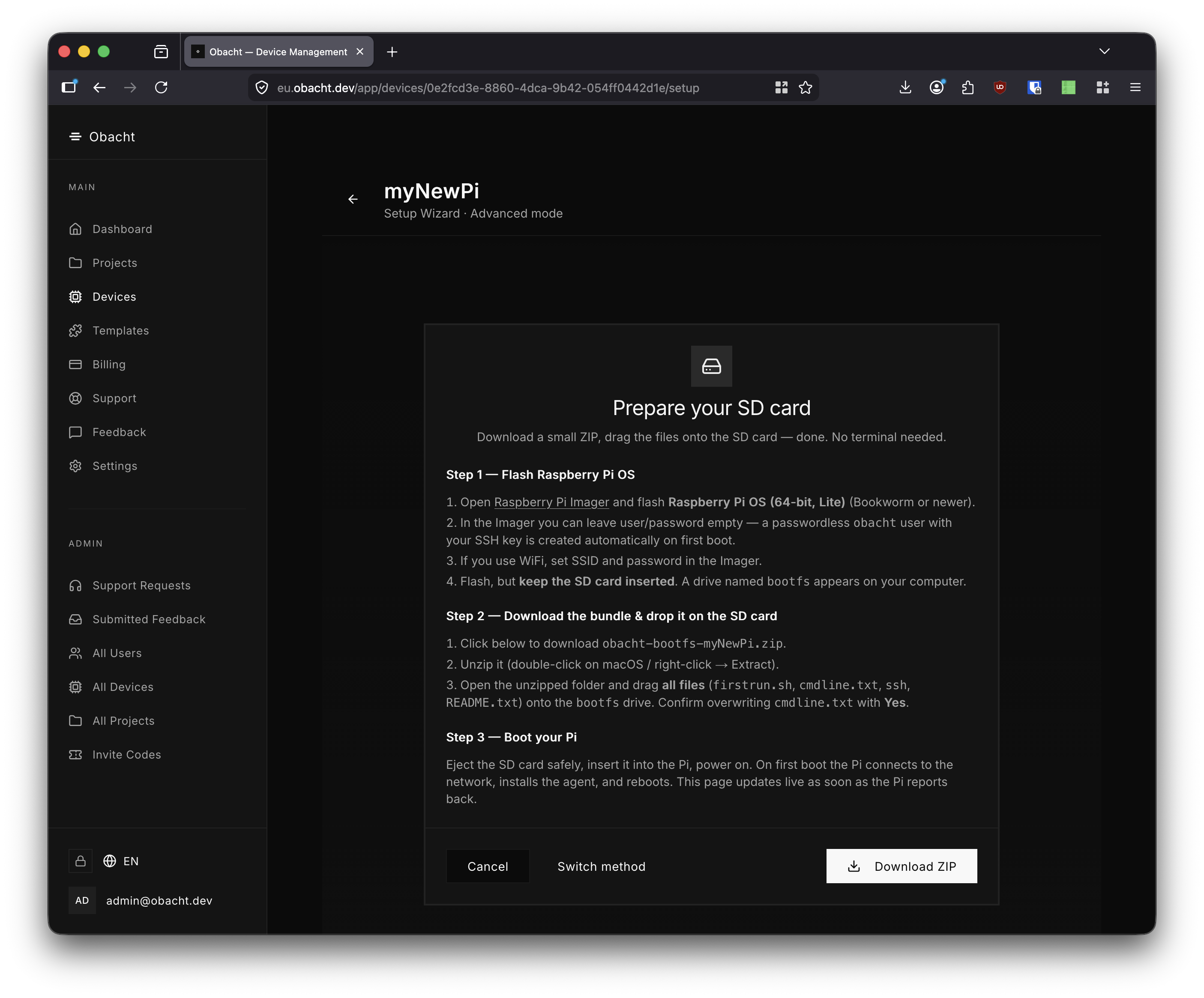Open the uBlock Origin shield extension

pyautogui.click(x=1000, y=87)
